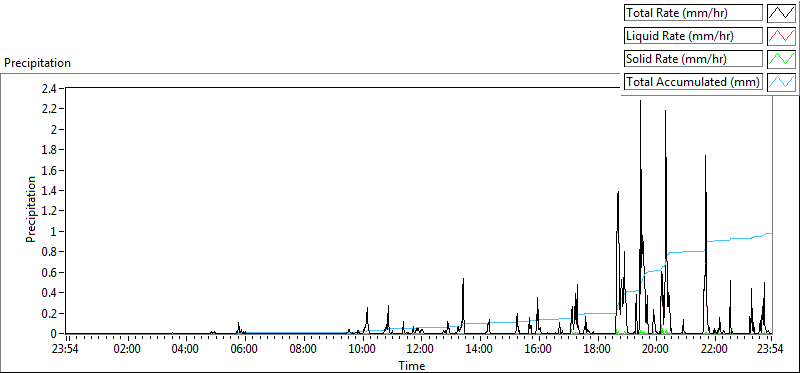Click the Precipitation chart title above the graph
Viewport: 800px width, 373px height.
[37, 63]
